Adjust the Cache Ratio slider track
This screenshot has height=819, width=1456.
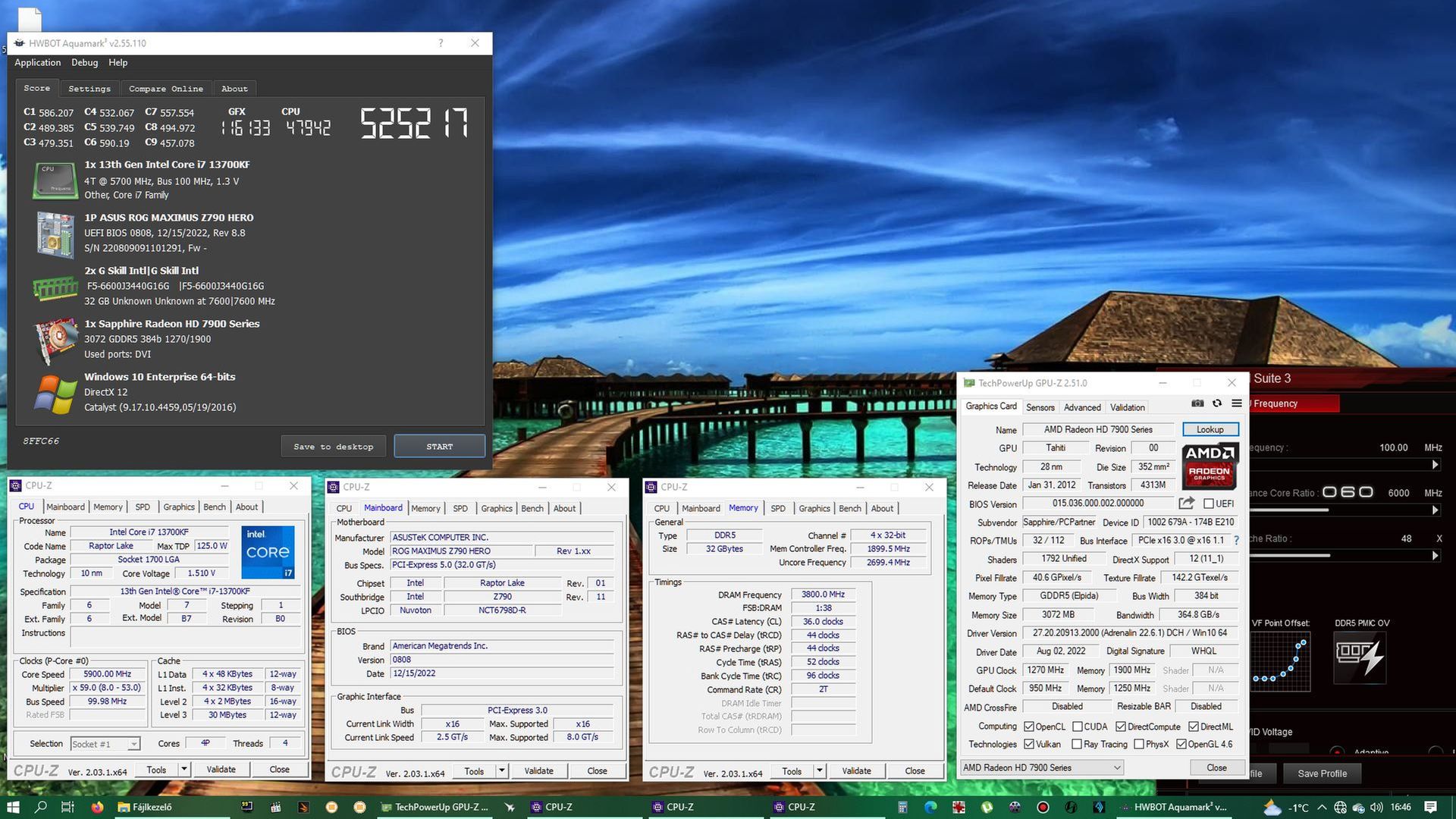coord(1339,556)
